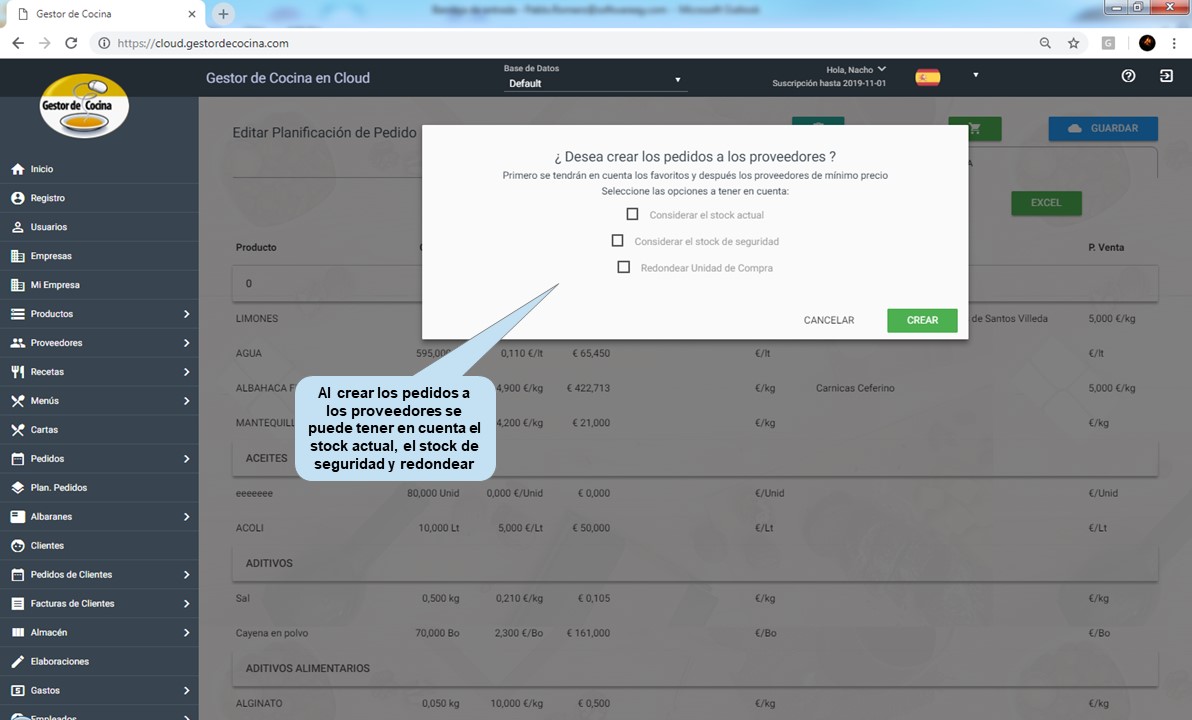The width and height of the screenshot is (1192, 720).
Task: Click the Spanish flag language icon
Action: (928, 77)
